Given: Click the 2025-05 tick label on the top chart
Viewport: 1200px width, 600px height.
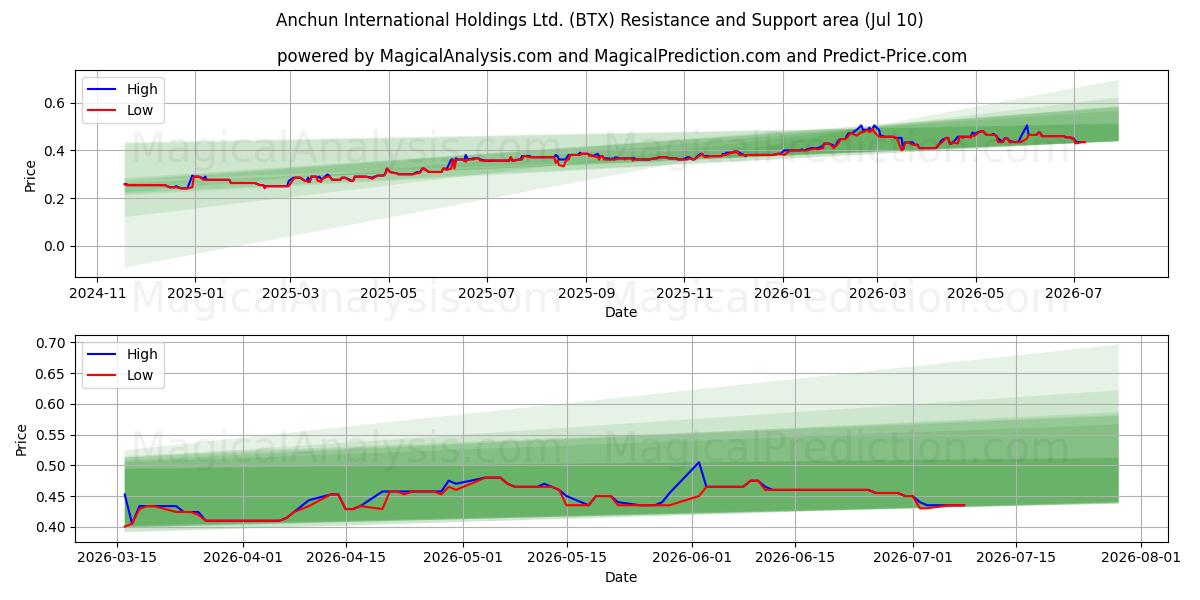Looking at the screenshot, I should 388,293.
